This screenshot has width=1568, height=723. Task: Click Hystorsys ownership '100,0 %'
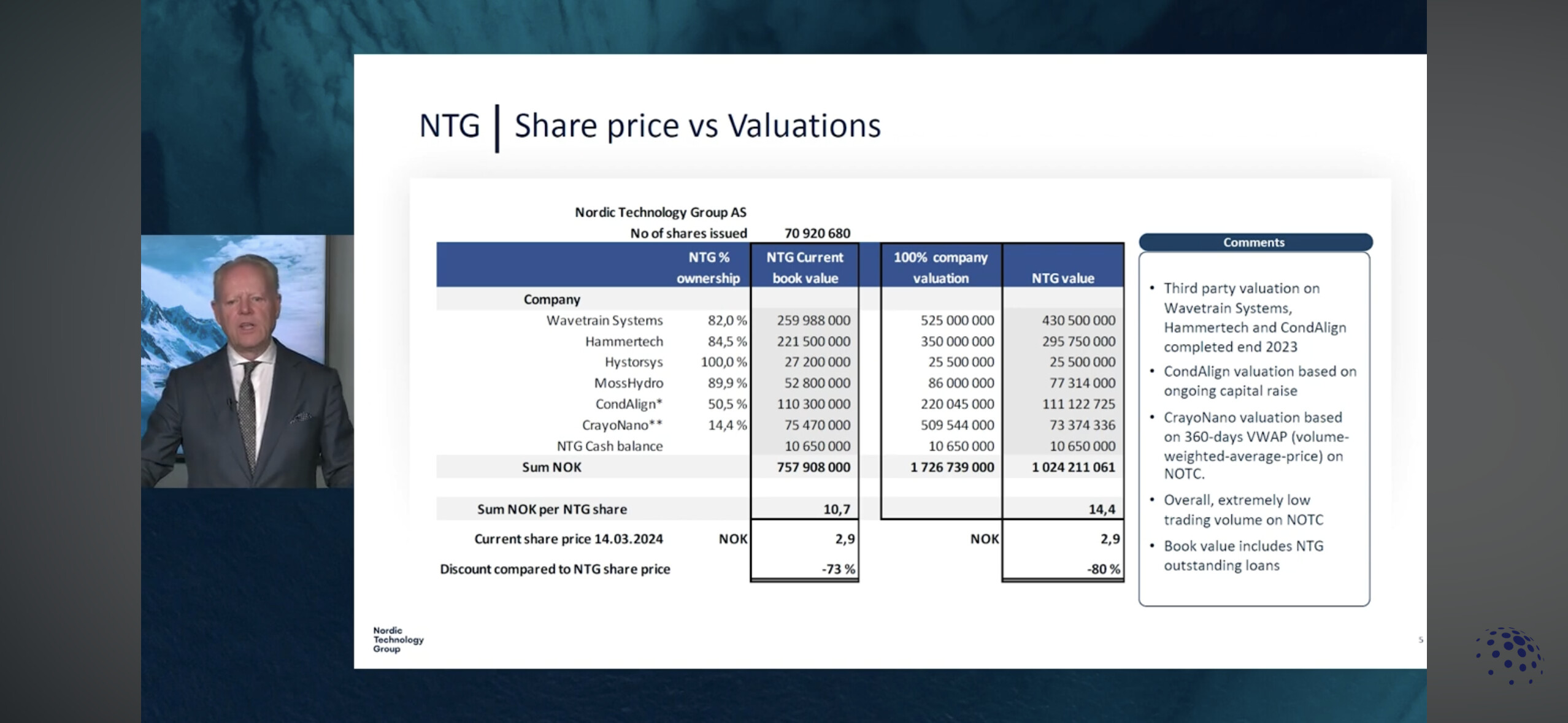point(724,362)
